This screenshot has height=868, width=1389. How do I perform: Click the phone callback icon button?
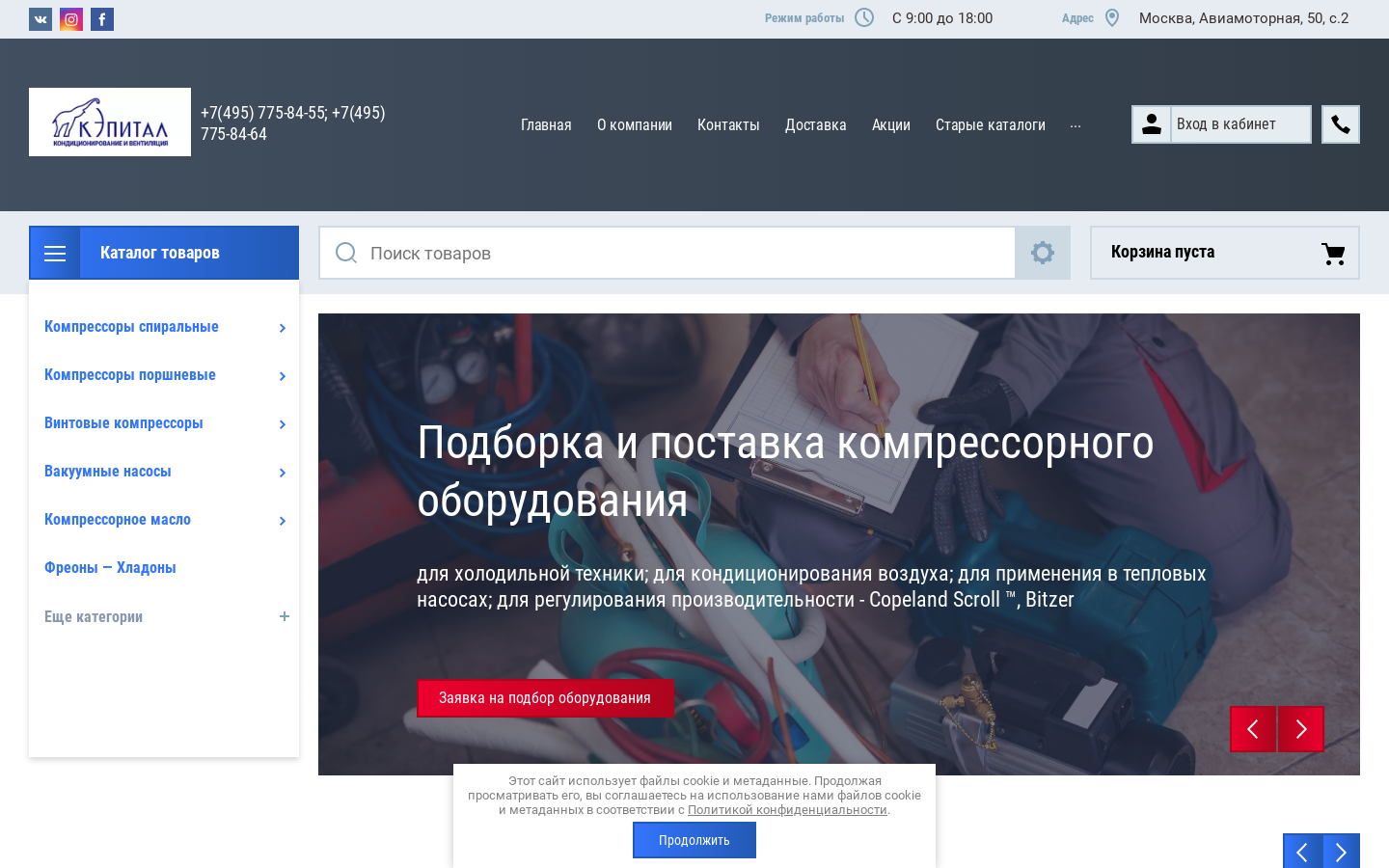1341,124
